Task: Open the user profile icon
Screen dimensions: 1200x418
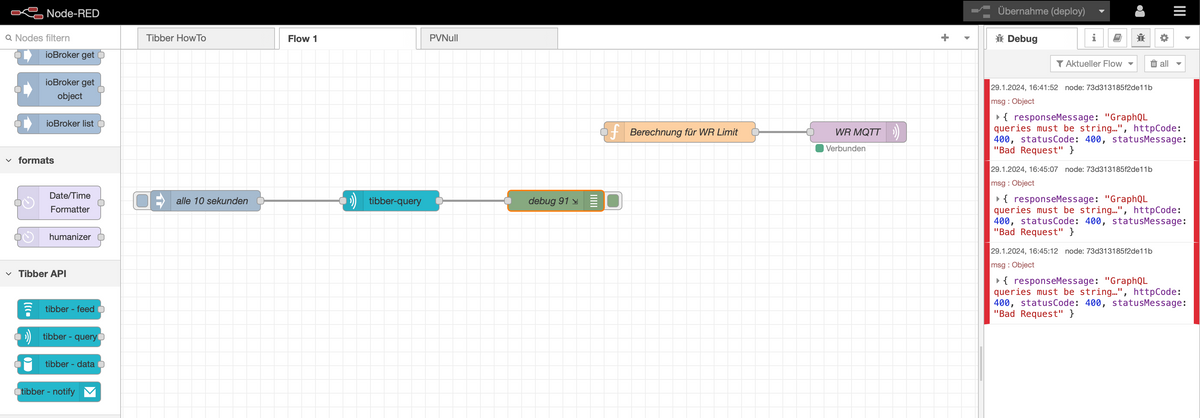Action: pyautogui.click(x=1140, y=11)
